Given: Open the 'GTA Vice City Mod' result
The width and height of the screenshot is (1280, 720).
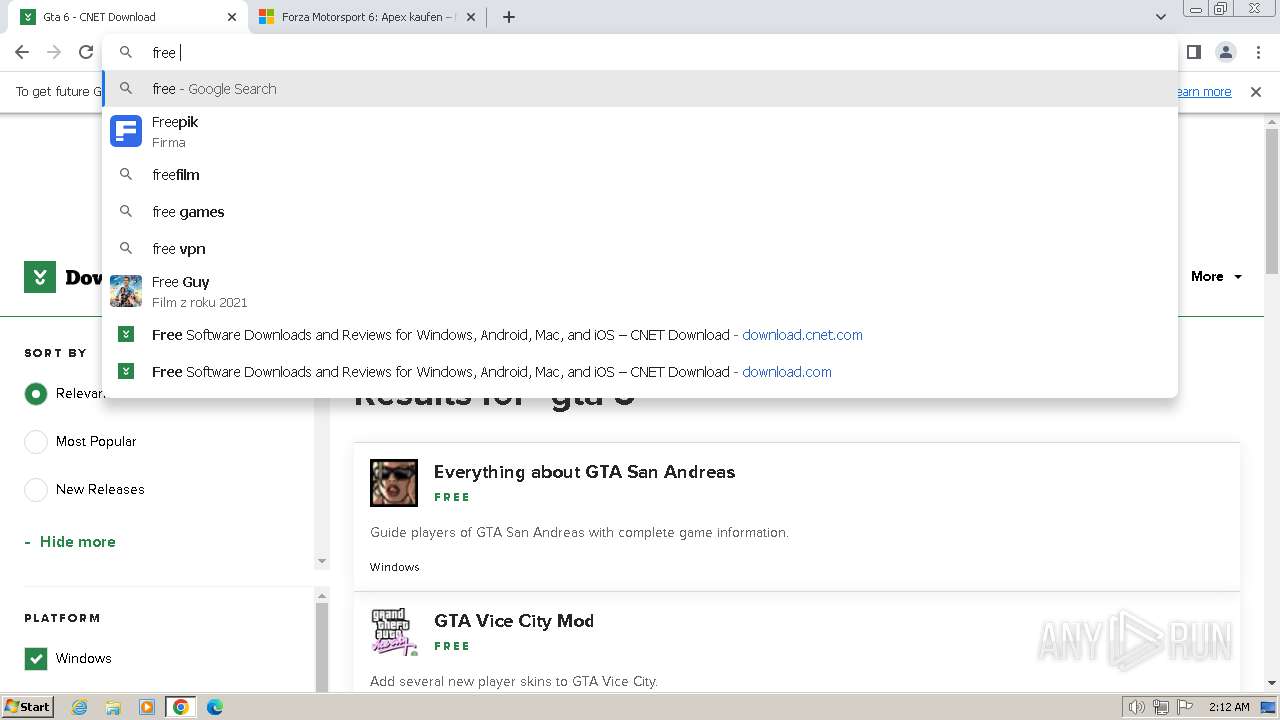Looking at the screenshot, I should pyautogui.click(x=514, y=621).
